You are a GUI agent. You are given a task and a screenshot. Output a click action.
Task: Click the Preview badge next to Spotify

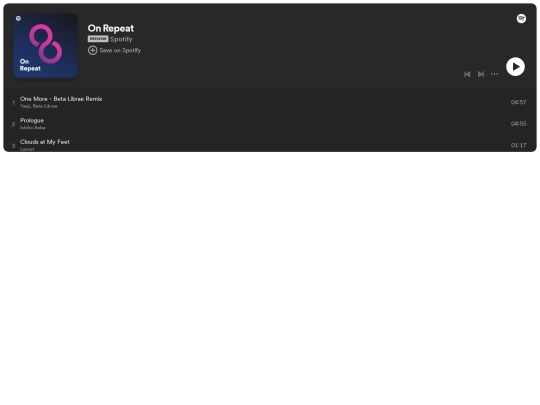point(98,39)
